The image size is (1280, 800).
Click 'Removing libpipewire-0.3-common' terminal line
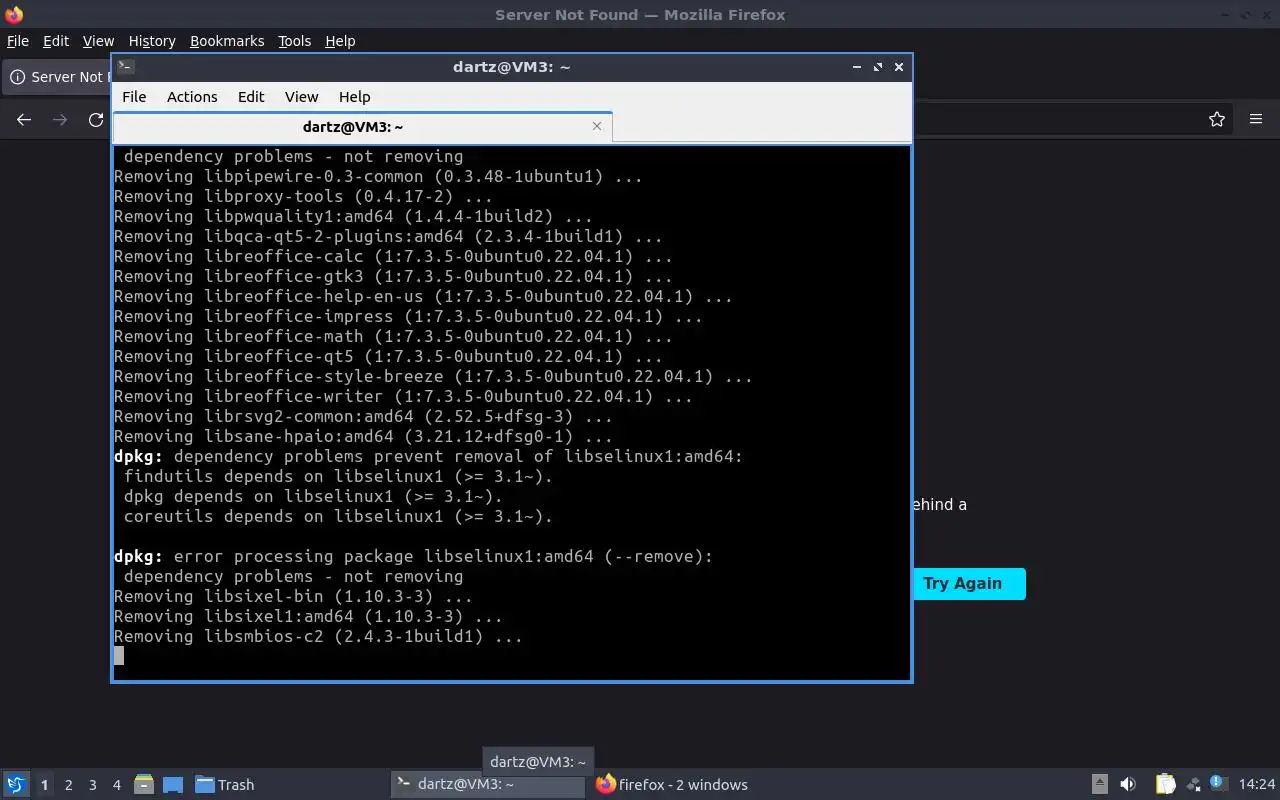pos(378,177)
